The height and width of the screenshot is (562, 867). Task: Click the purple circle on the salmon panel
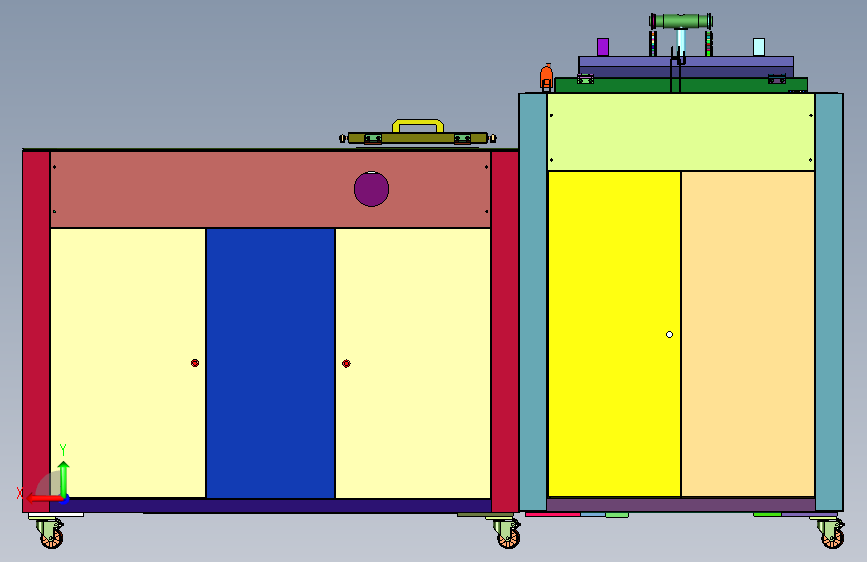372,189
